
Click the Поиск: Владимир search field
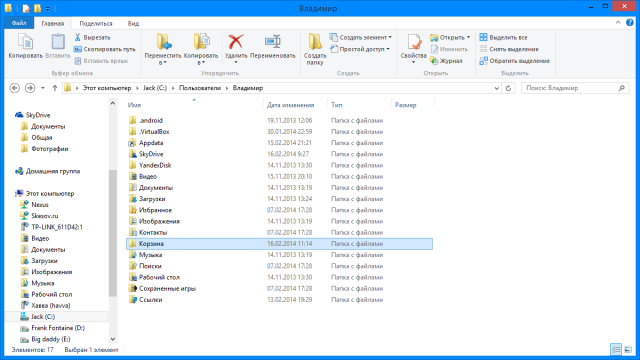tap(575, 88)
